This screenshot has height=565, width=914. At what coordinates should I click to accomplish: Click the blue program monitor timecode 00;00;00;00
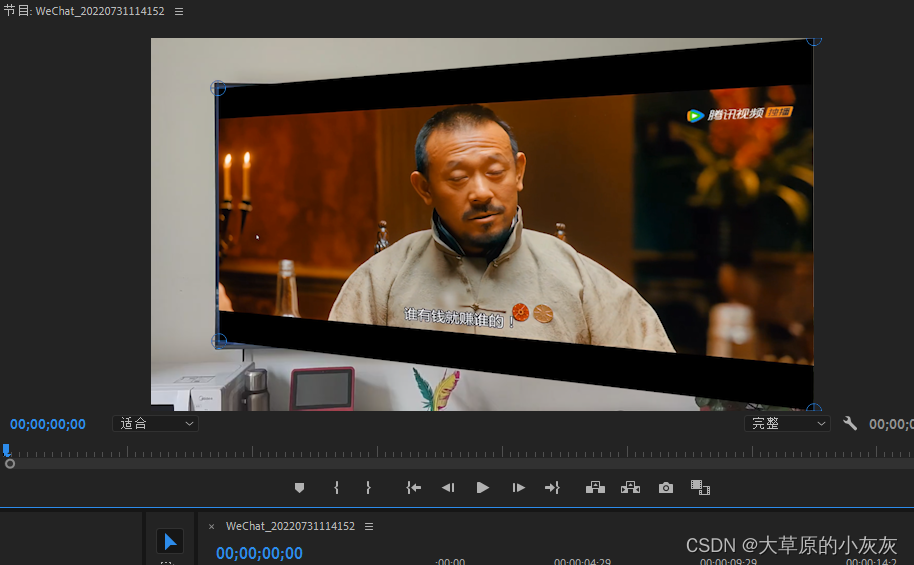(x=48, y=424)
